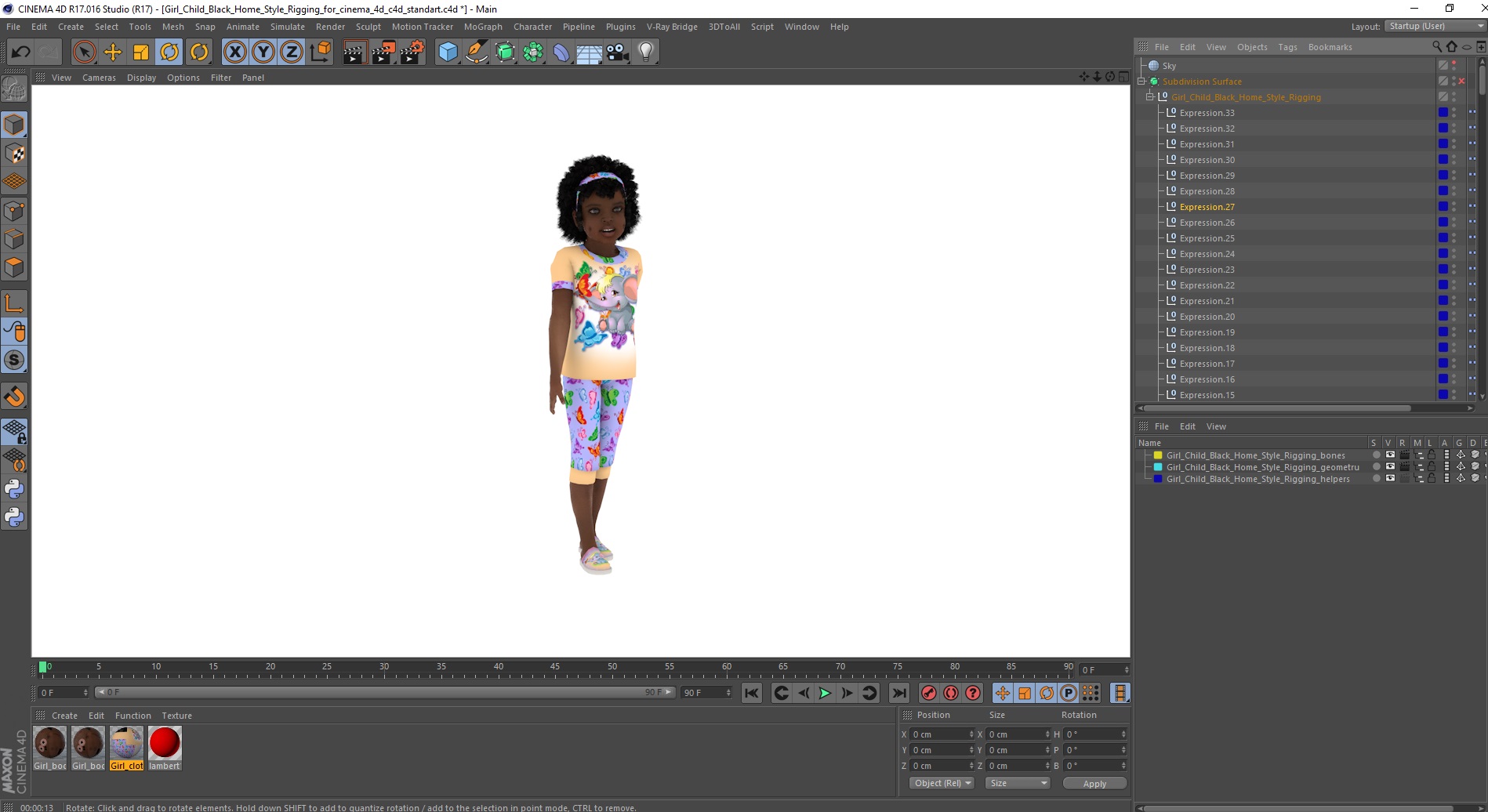Open the Character menu
The width and height of the screenshot is (1488, 812).
532,27
